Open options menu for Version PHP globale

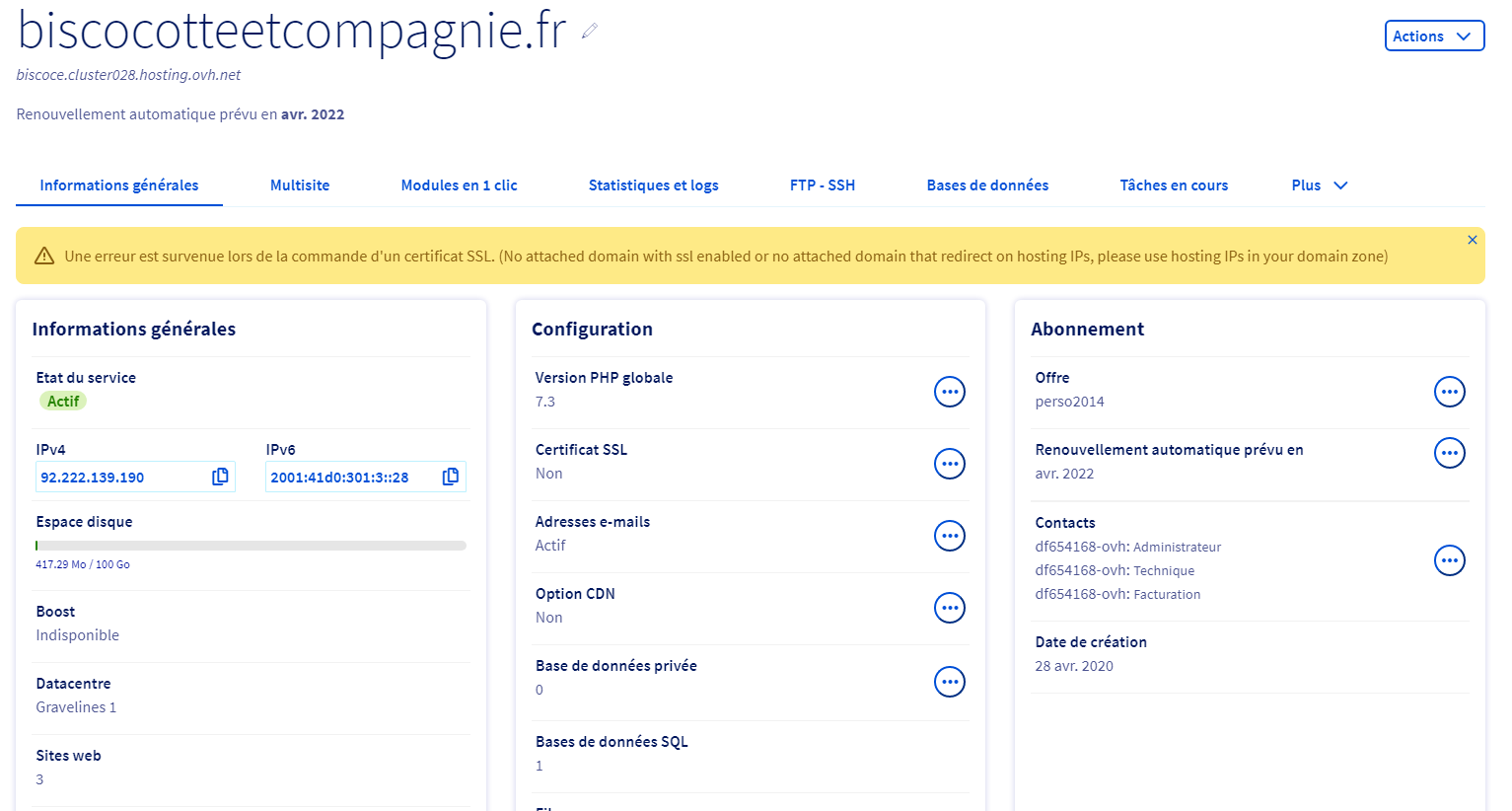(949, 392)
